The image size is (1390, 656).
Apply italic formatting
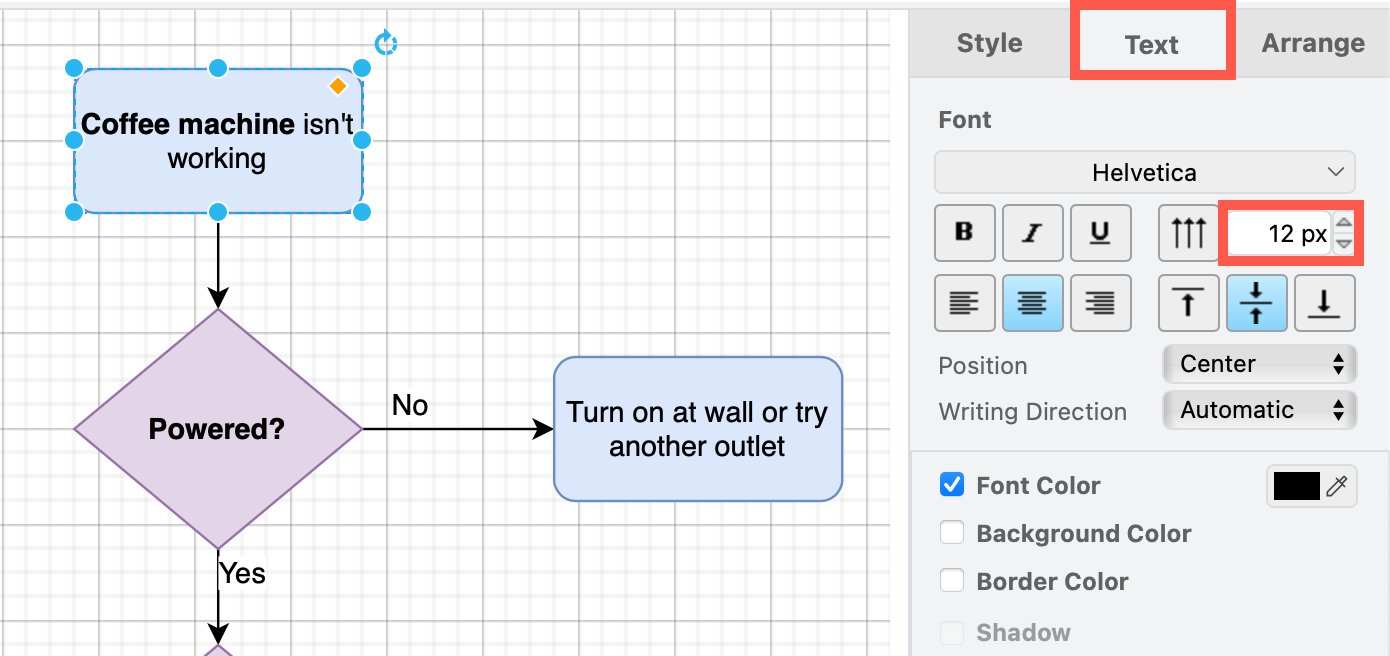pos(1032,232)
